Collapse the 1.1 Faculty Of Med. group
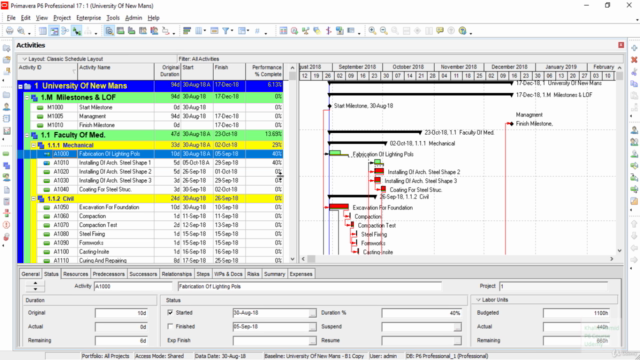The width and height of the screenshot is (640, 360). (27, 136)
